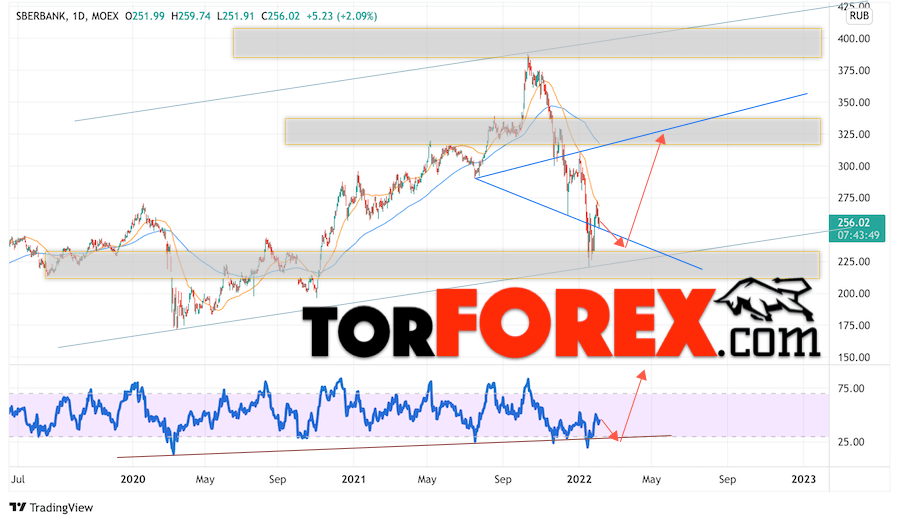Click the 300.00 price axis label
Screen dimensions: 899x523
coord(854,166)
